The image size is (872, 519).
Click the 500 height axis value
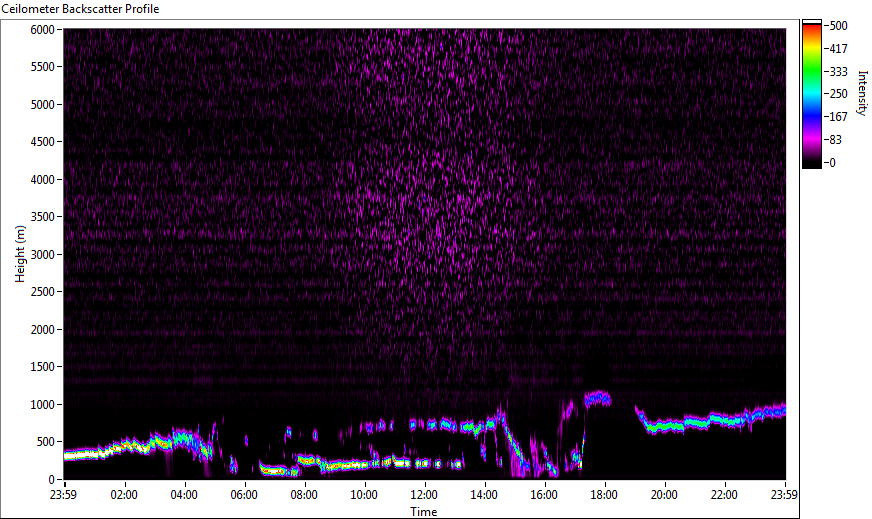point(46,442)
